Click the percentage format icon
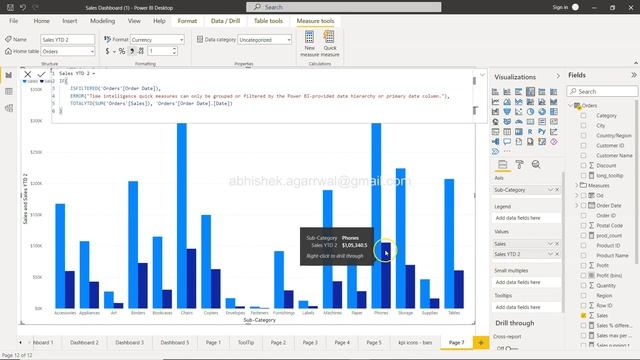This screenshot has height=360, width=640. [122, 51]
